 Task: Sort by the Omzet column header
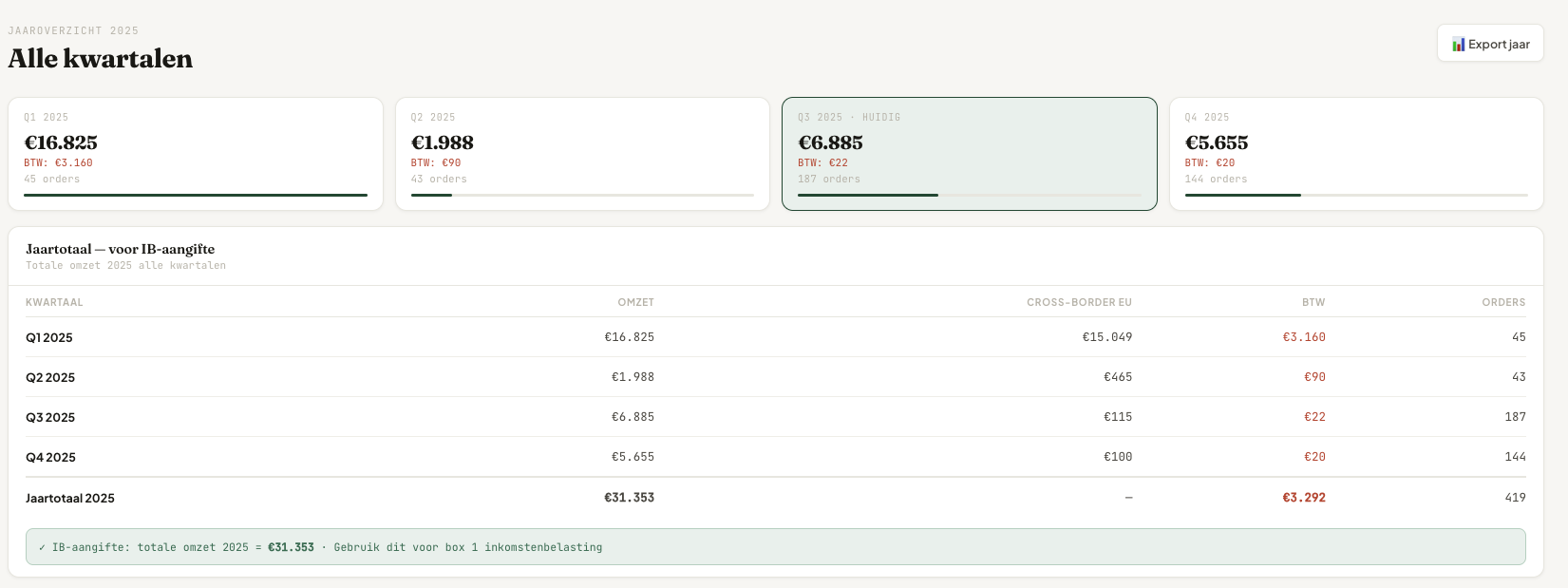tap(635, 302)
